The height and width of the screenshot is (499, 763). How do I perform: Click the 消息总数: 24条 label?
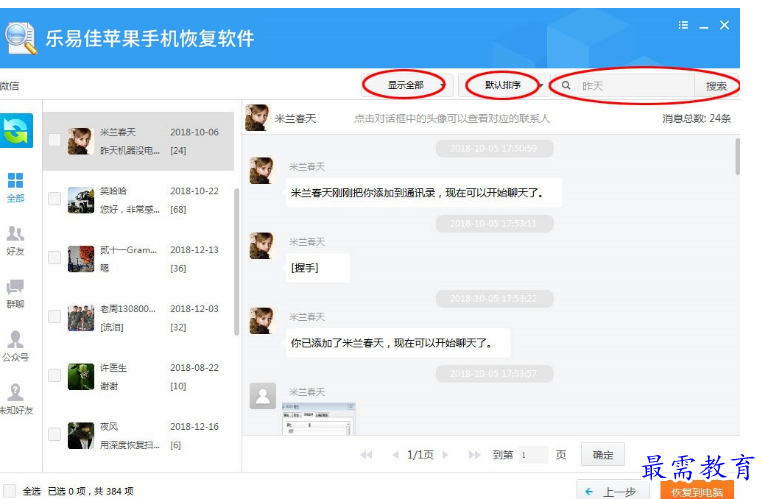click(x=696, y=118)
